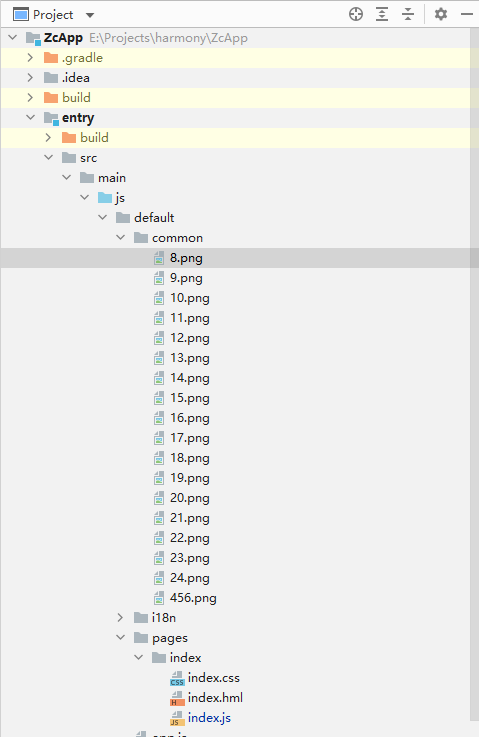Select the .idea folder
The width and height of the screenshot is (479, 737).
click(76, 78)
